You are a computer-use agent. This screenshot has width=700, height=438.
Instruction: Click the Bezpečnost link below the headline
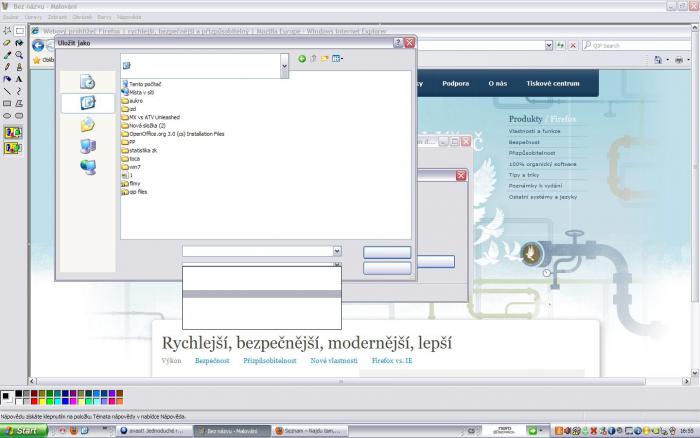click(x=212, y=360)
